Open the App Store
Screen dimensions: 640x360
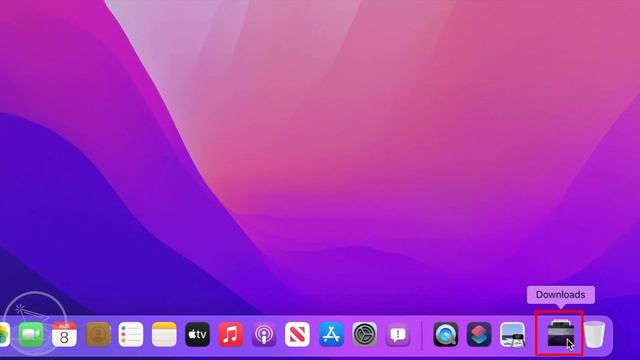tap(331, 334)
